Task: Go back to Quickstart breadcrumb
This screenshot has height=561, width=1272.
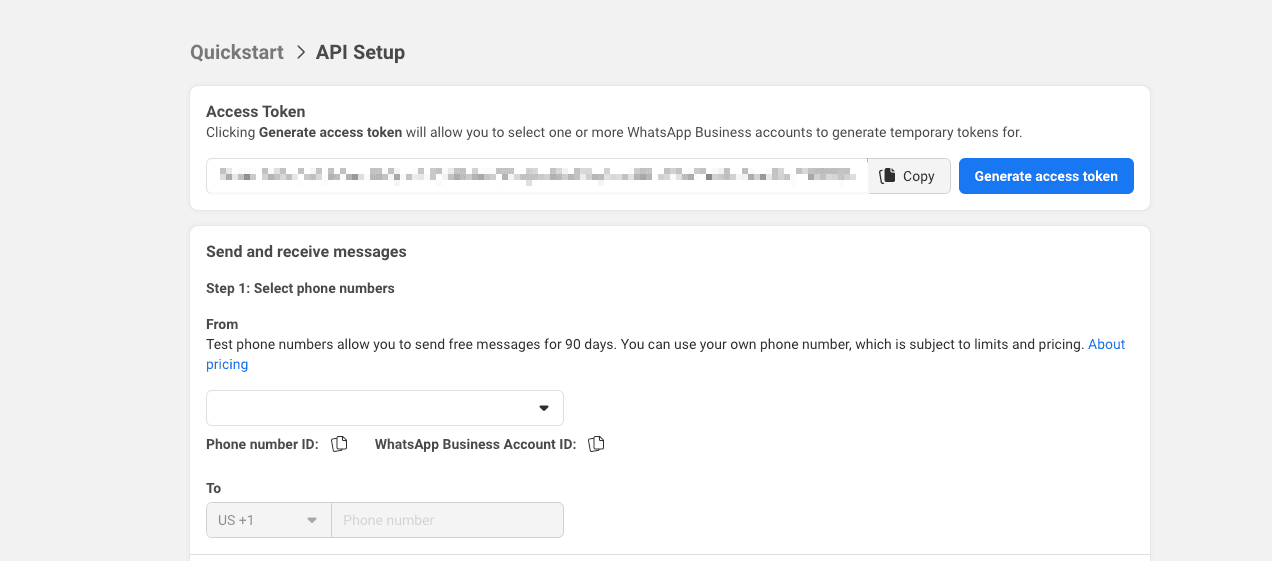Action: click(x=237, y=52)
